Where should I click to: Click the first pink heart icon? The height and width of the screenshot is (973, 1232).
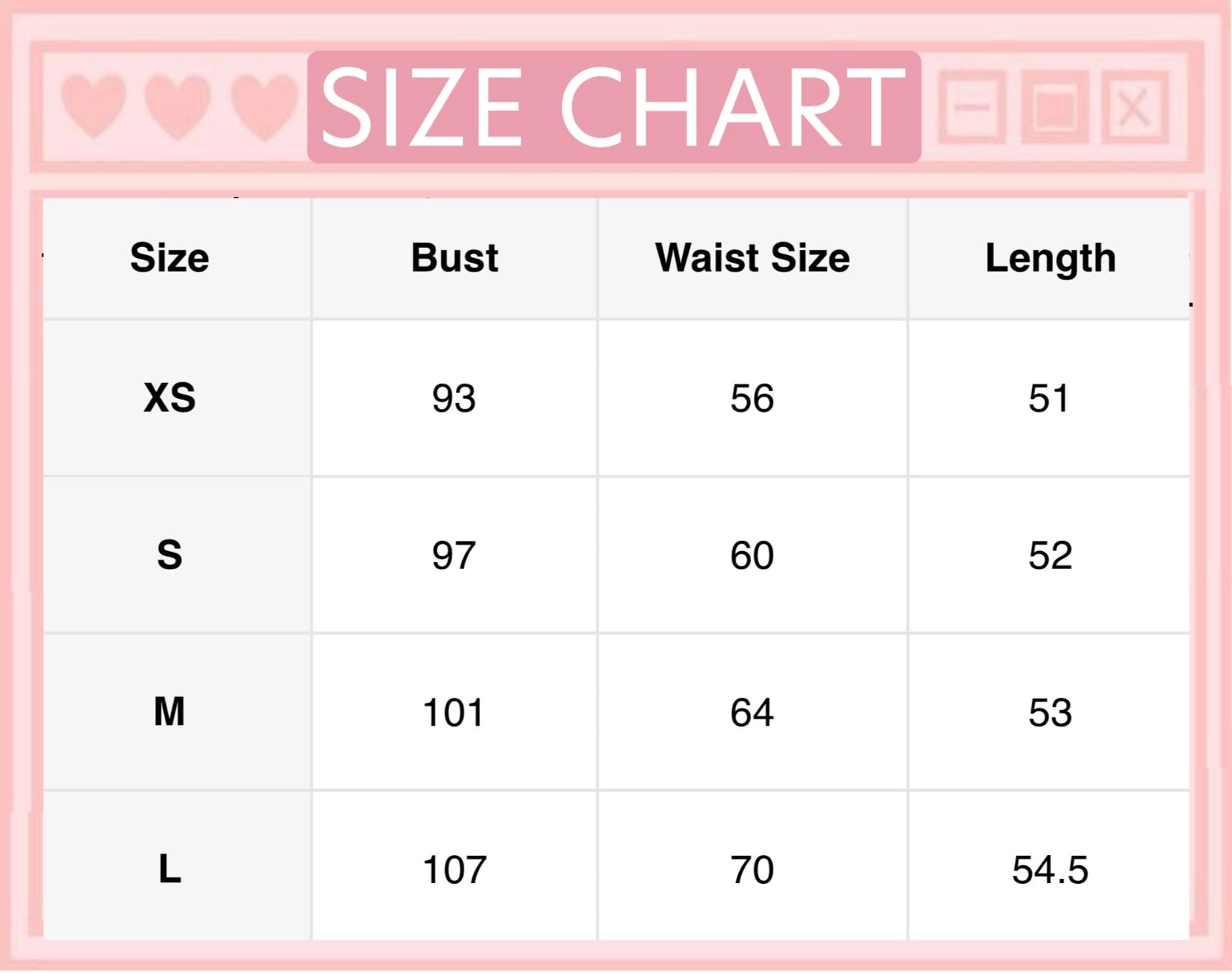pyautogui.click(x=93, y=106)
